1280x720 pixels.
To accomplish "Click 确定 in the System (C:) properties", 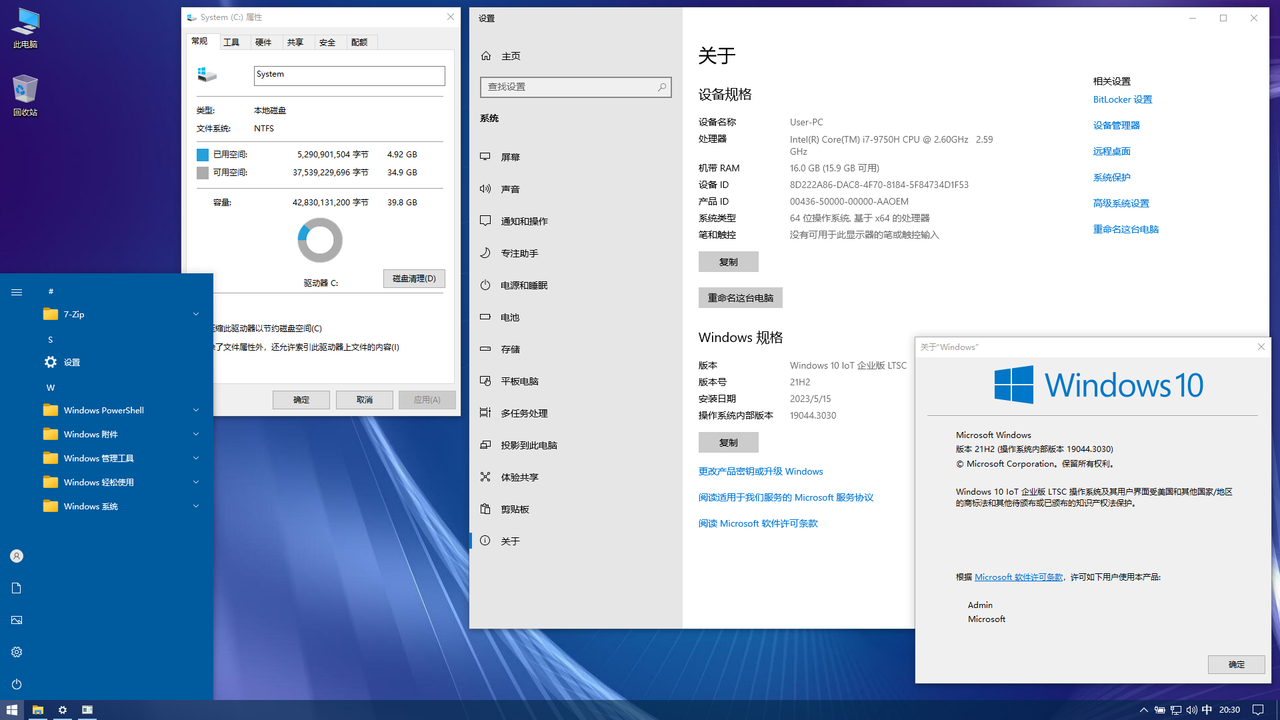I will tap(301, 400).
